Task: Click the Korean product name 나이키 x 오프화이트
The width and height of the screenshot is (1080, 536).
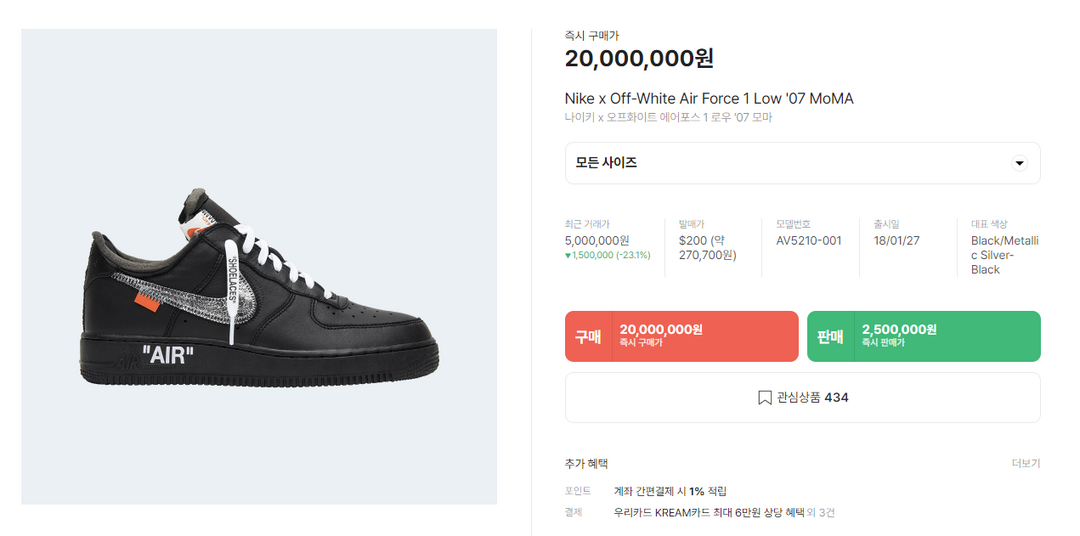Action: coord(668,118)
